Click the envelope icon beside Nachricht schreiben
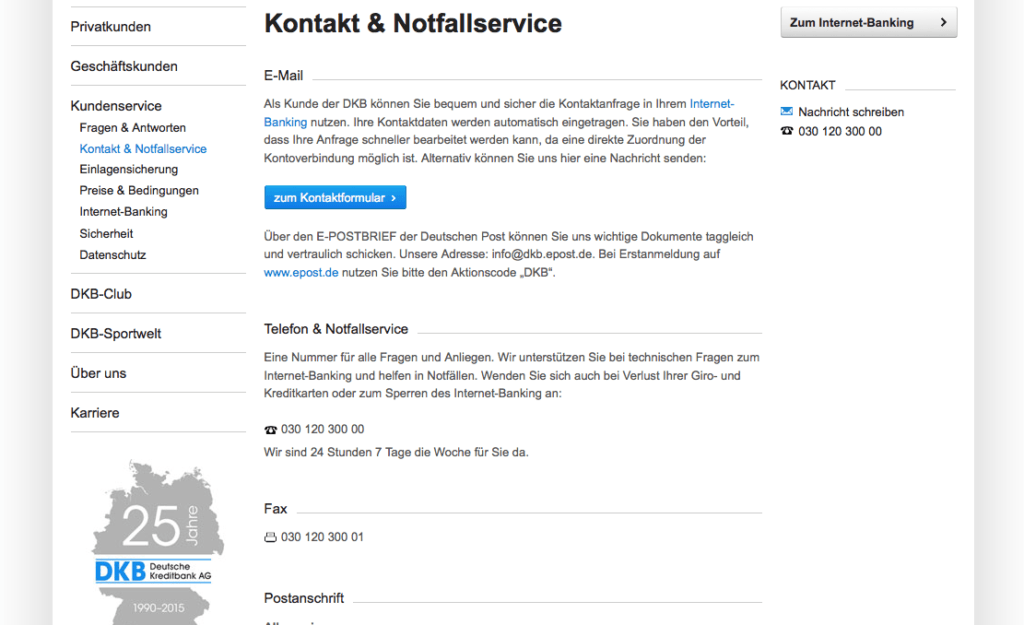Image resolution: width=1024 pixels, height=625 pixels. 786,111
